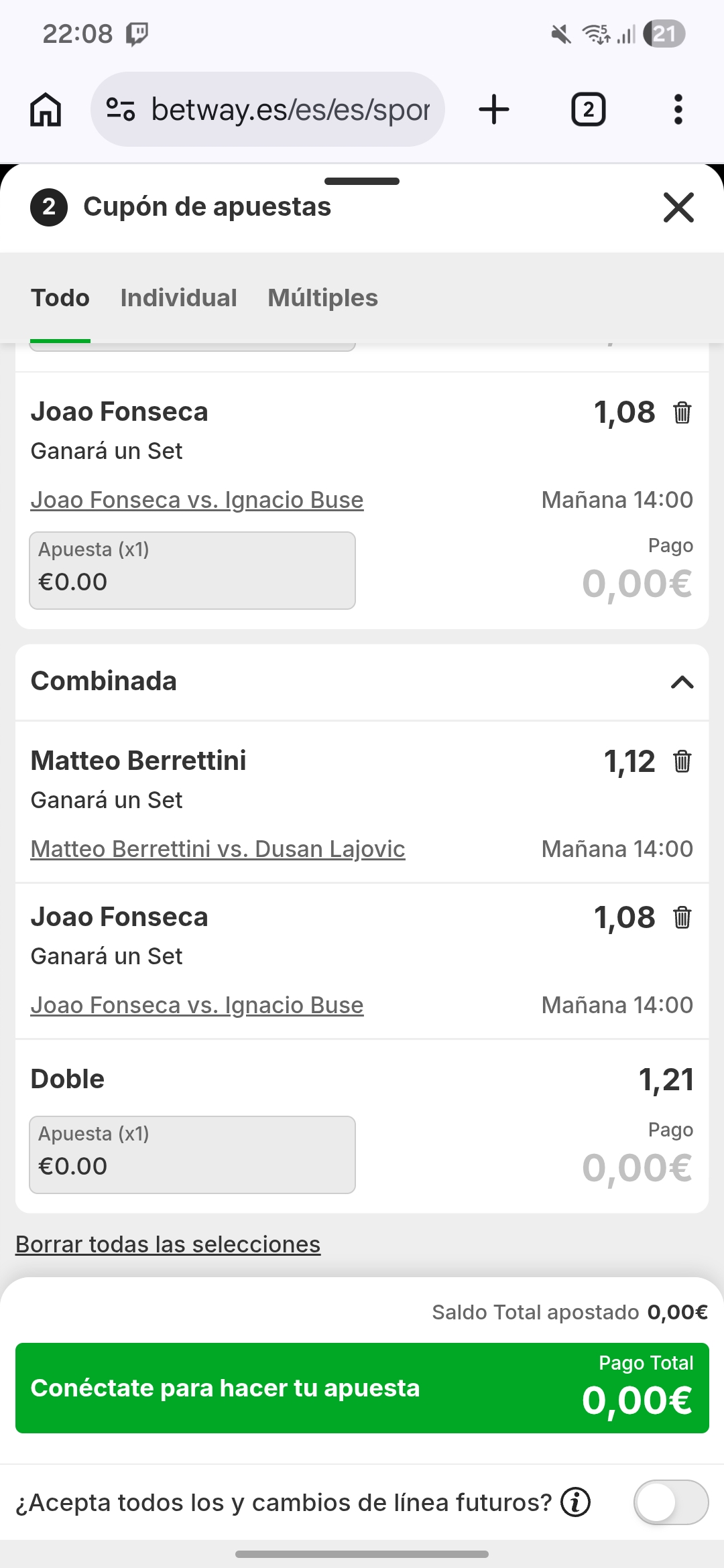This screenshot has height=1568, width=724.
Task: Collapse the Combinada section
Action: 682,682
